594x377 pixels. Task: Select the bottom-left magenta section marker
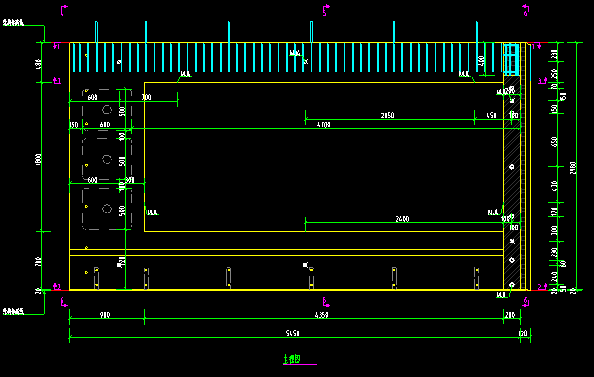click(x=64, y=302)
